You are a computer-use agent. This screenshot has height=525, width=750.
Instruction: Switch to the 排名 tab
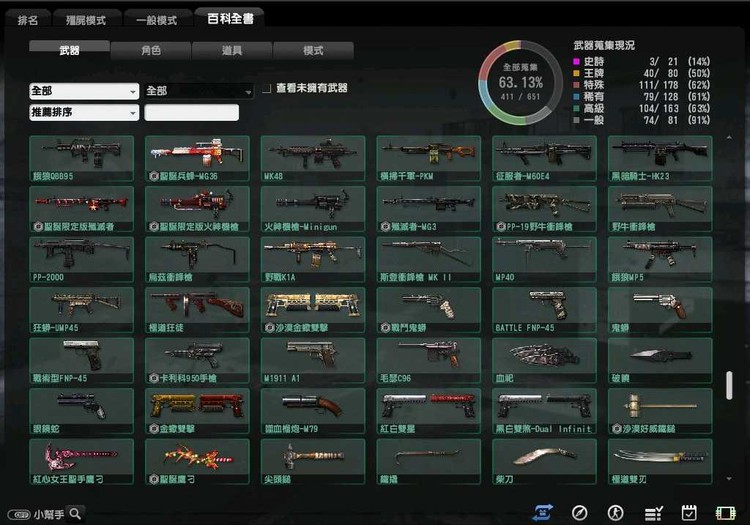28,20
